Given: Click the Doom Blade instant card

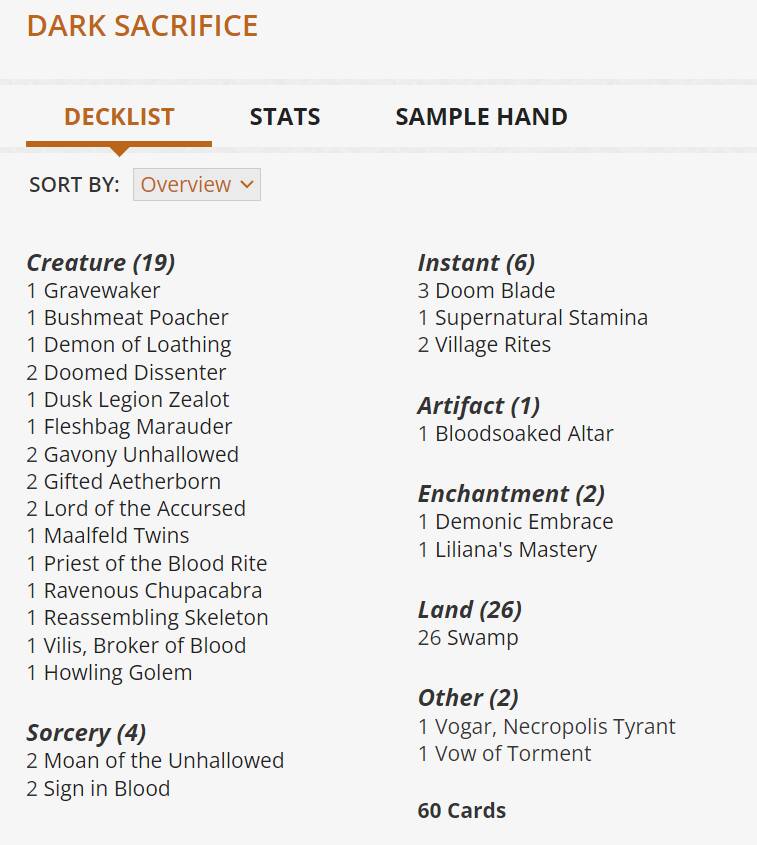Looking at the screenshot, I should pos(495,290).
